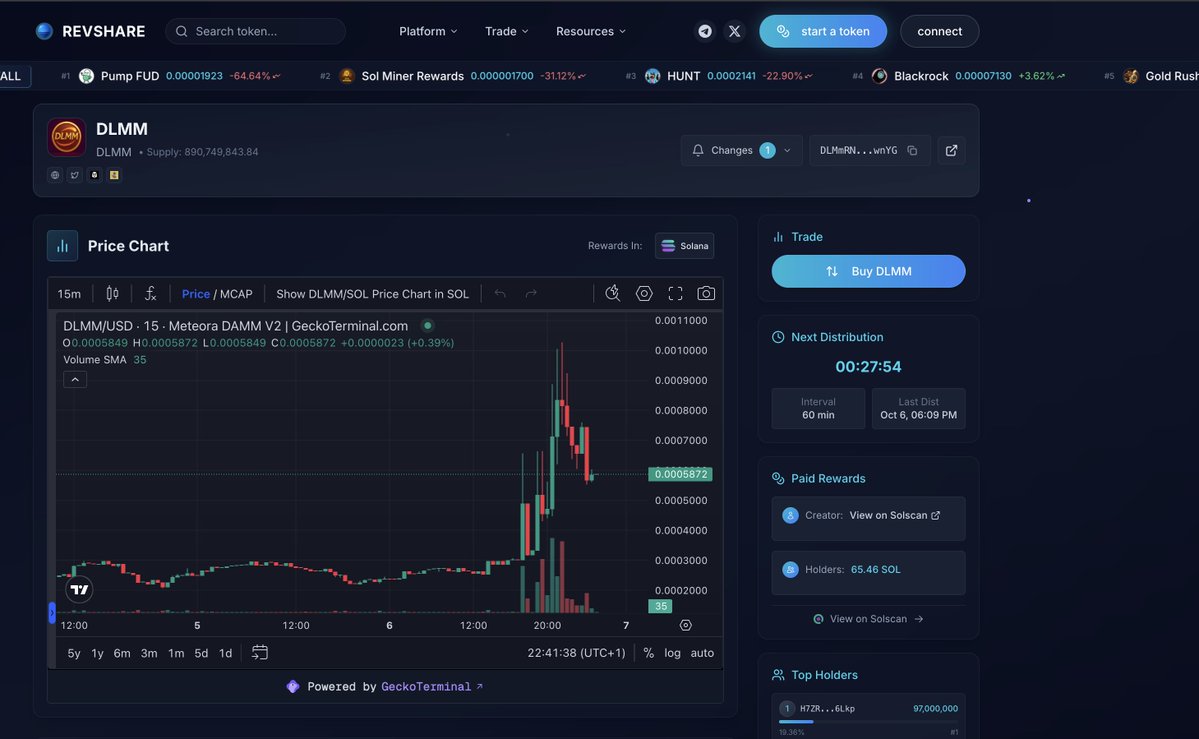The height and width of the screenshot is (739, 1199).
Task: Click the redo arrow in chart toolbar
Action: [531, 294]
